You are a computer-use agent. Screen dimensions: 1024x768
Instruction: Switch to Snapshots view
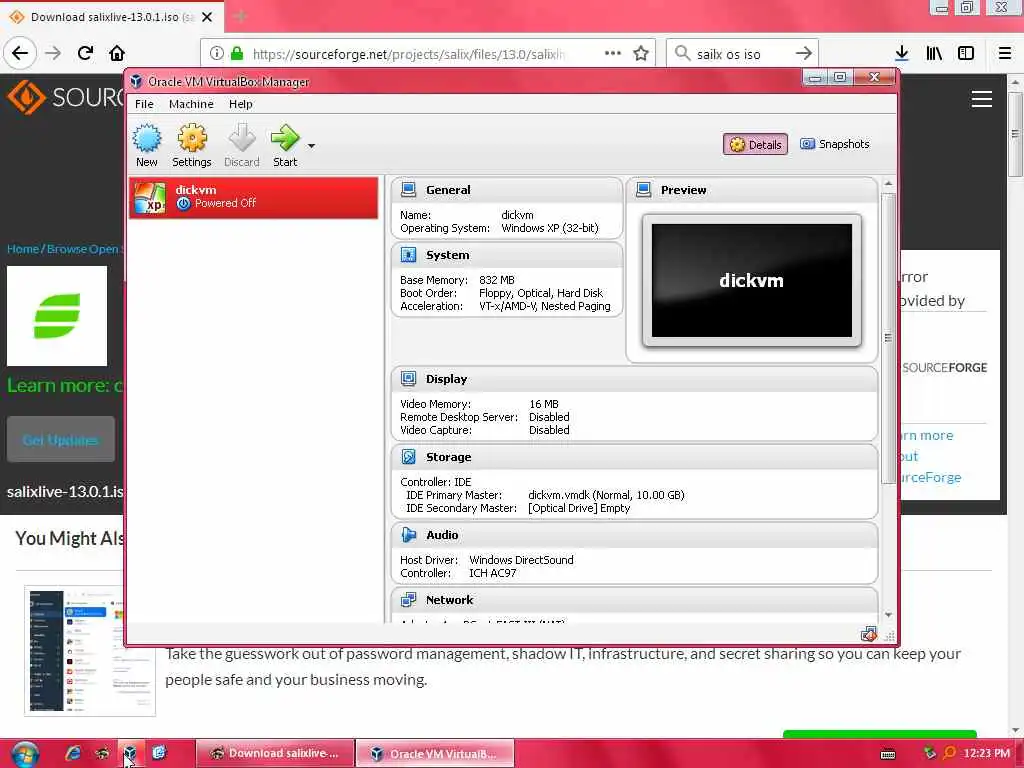pyautogui.click(x=835, y=144)
